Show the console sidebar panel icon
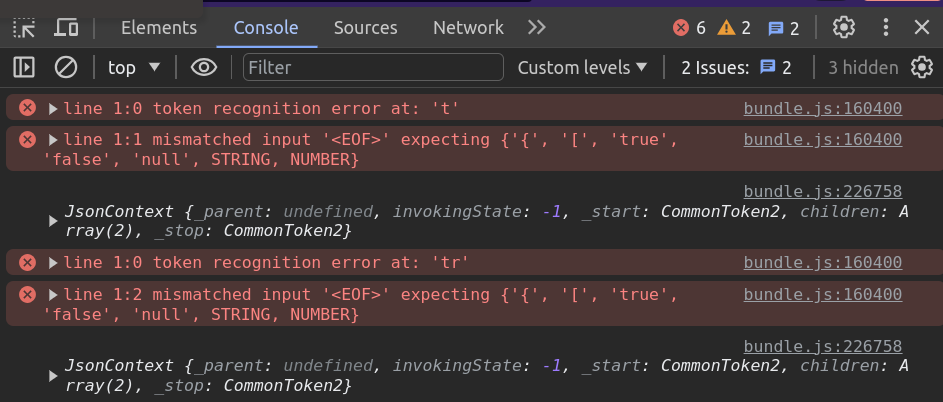 [24, 67]
